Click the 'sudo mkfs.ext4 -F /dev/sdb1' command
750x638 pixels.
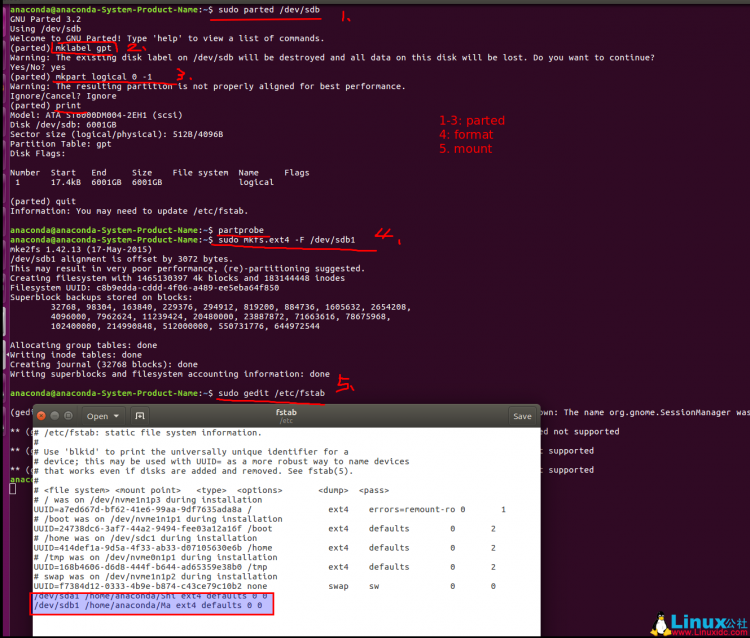(287, 240)
